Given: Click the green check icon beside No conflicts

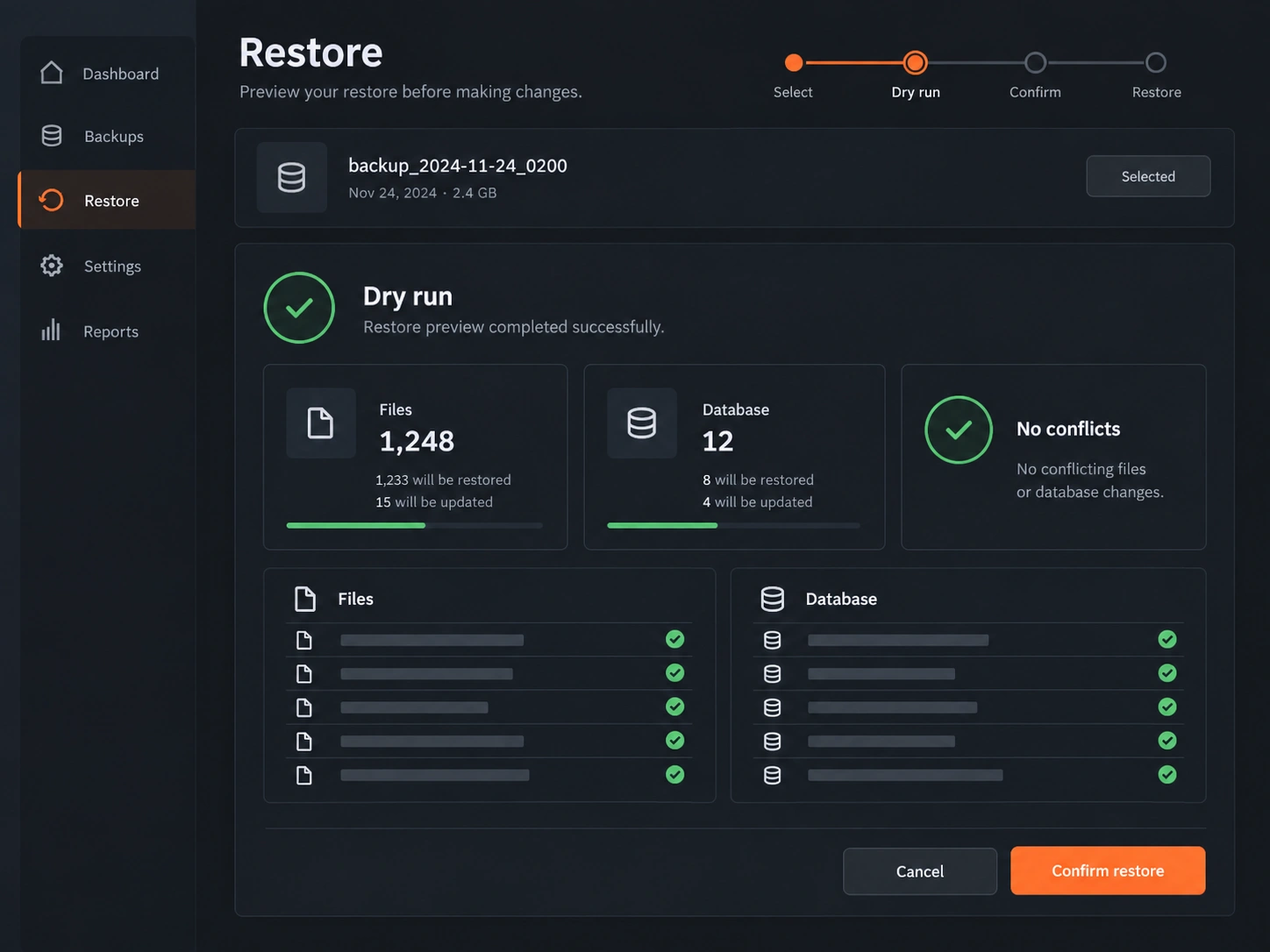Looking at the screenshot, I should click(x=959, y=430).
